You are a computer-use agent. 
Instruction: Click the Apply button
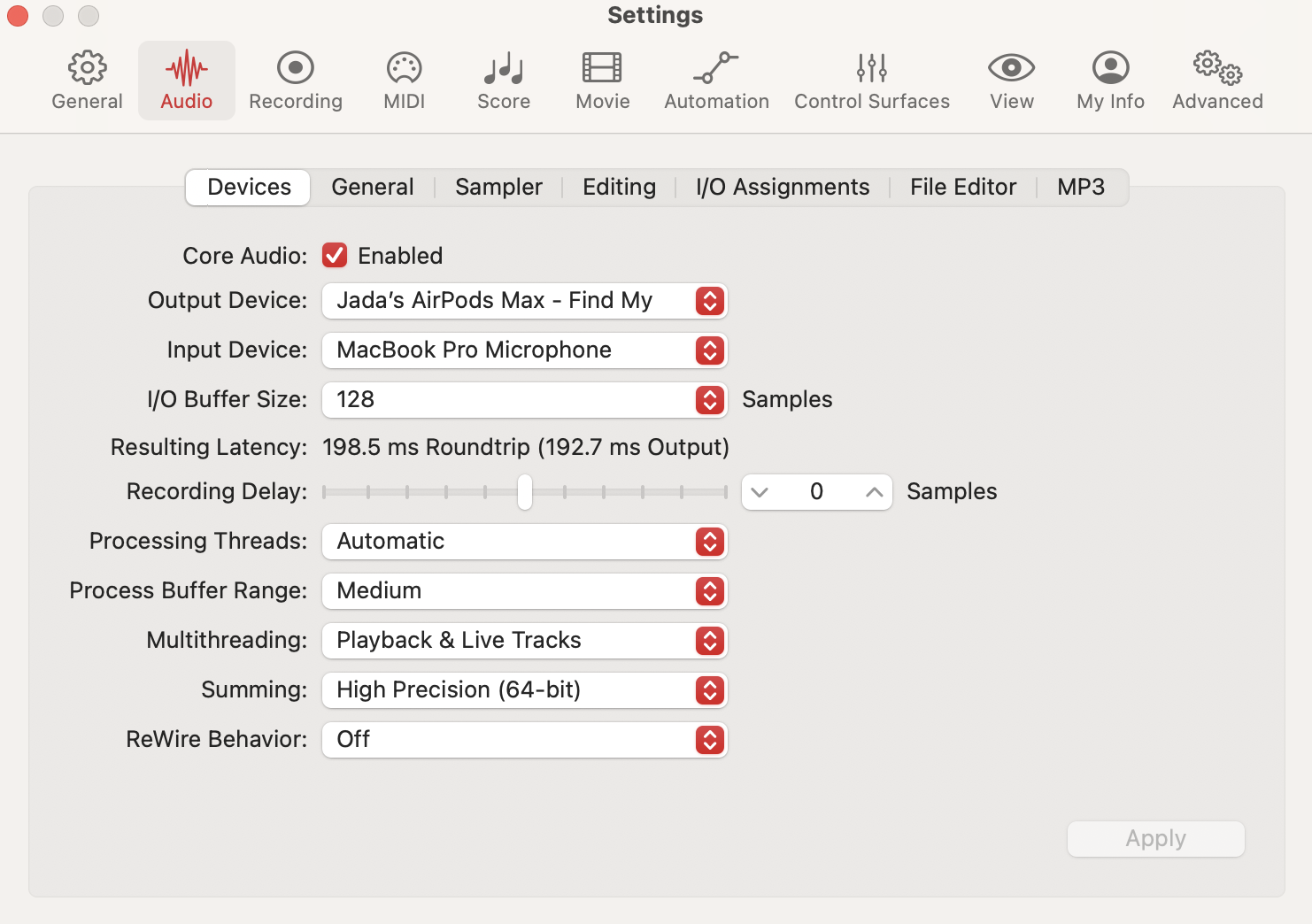coord(1155,839)
